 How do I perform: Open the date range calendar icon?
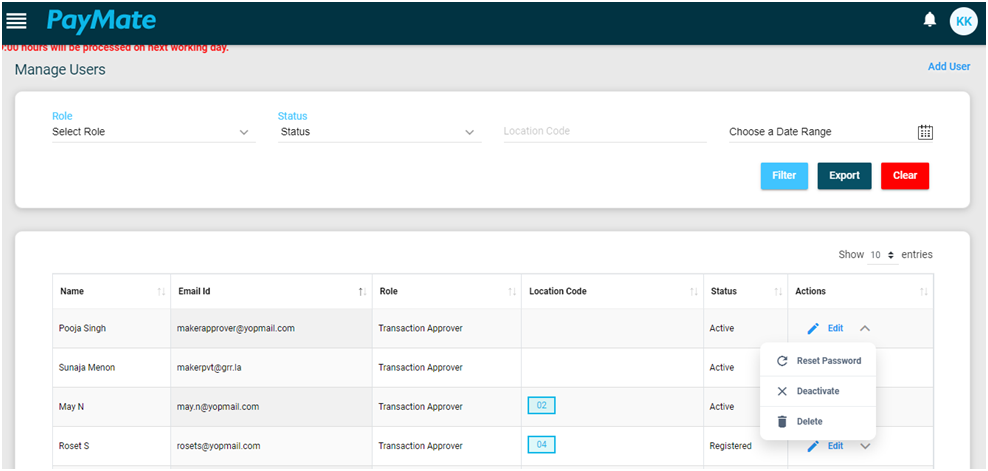[925, 132]
